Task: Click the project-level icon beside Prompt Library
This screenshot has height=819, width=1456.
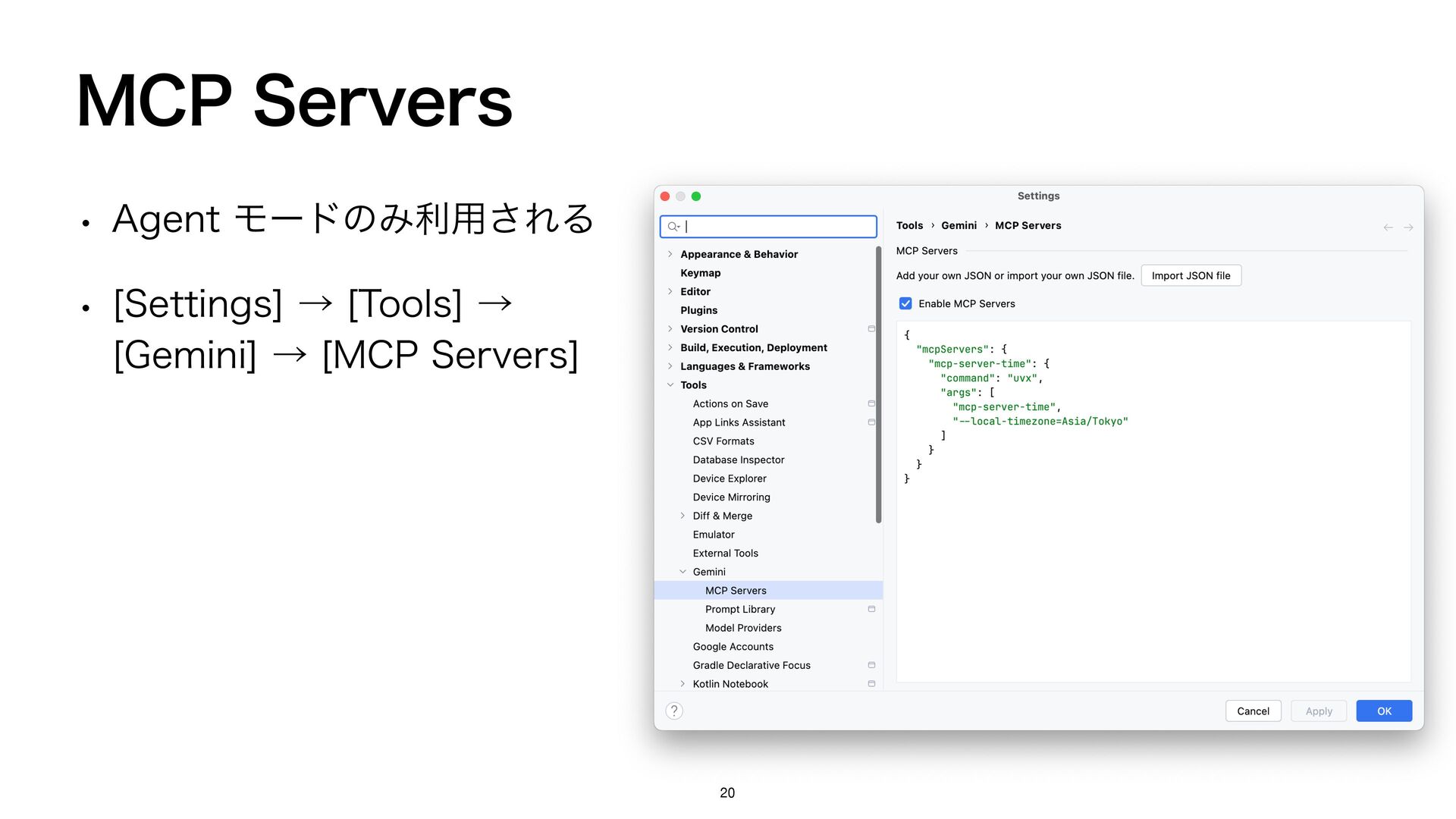Action: pyautogui.click(x=871, y=609)
